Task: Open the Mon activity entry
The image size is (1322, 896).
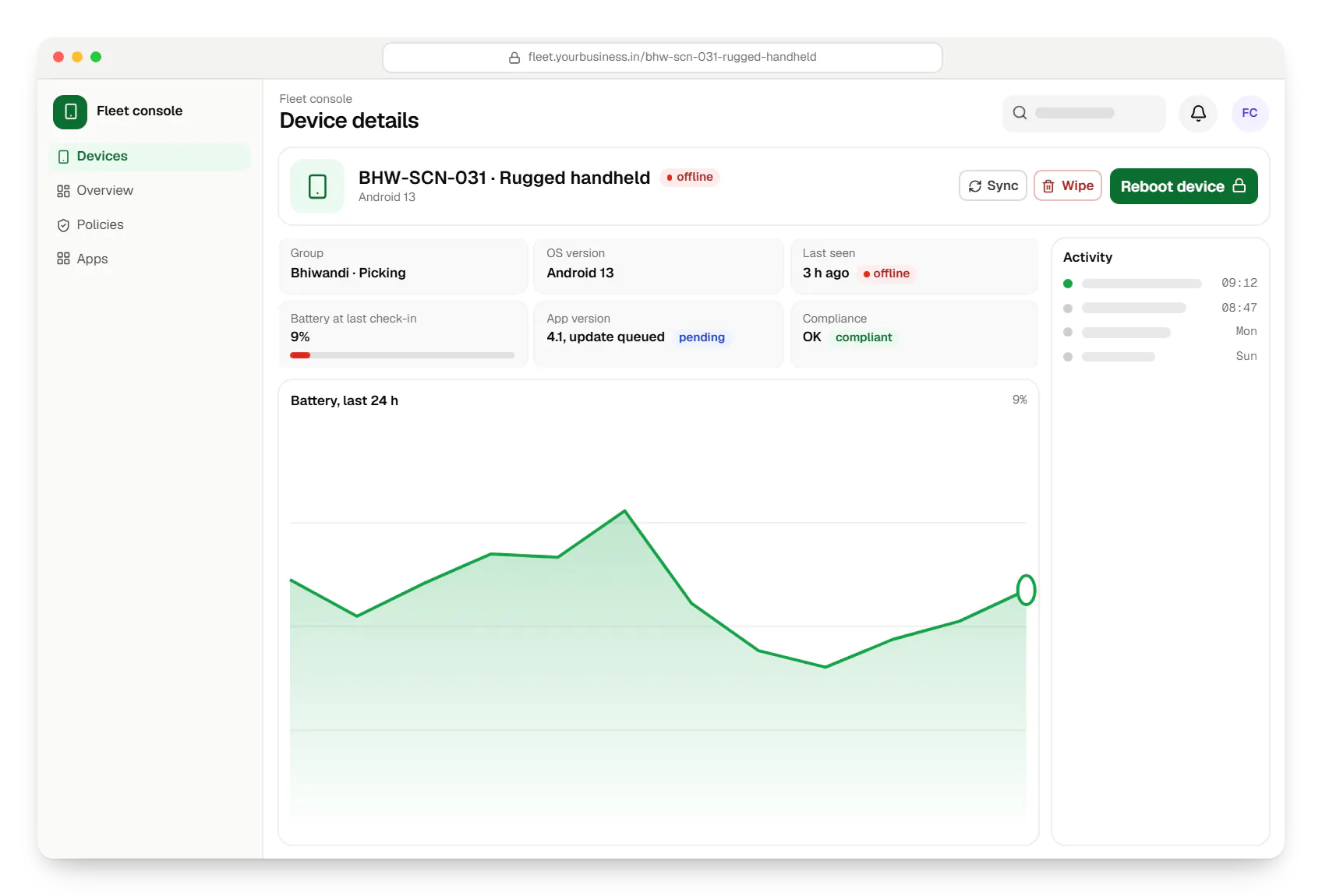Action: click(x=1160, y=332)
